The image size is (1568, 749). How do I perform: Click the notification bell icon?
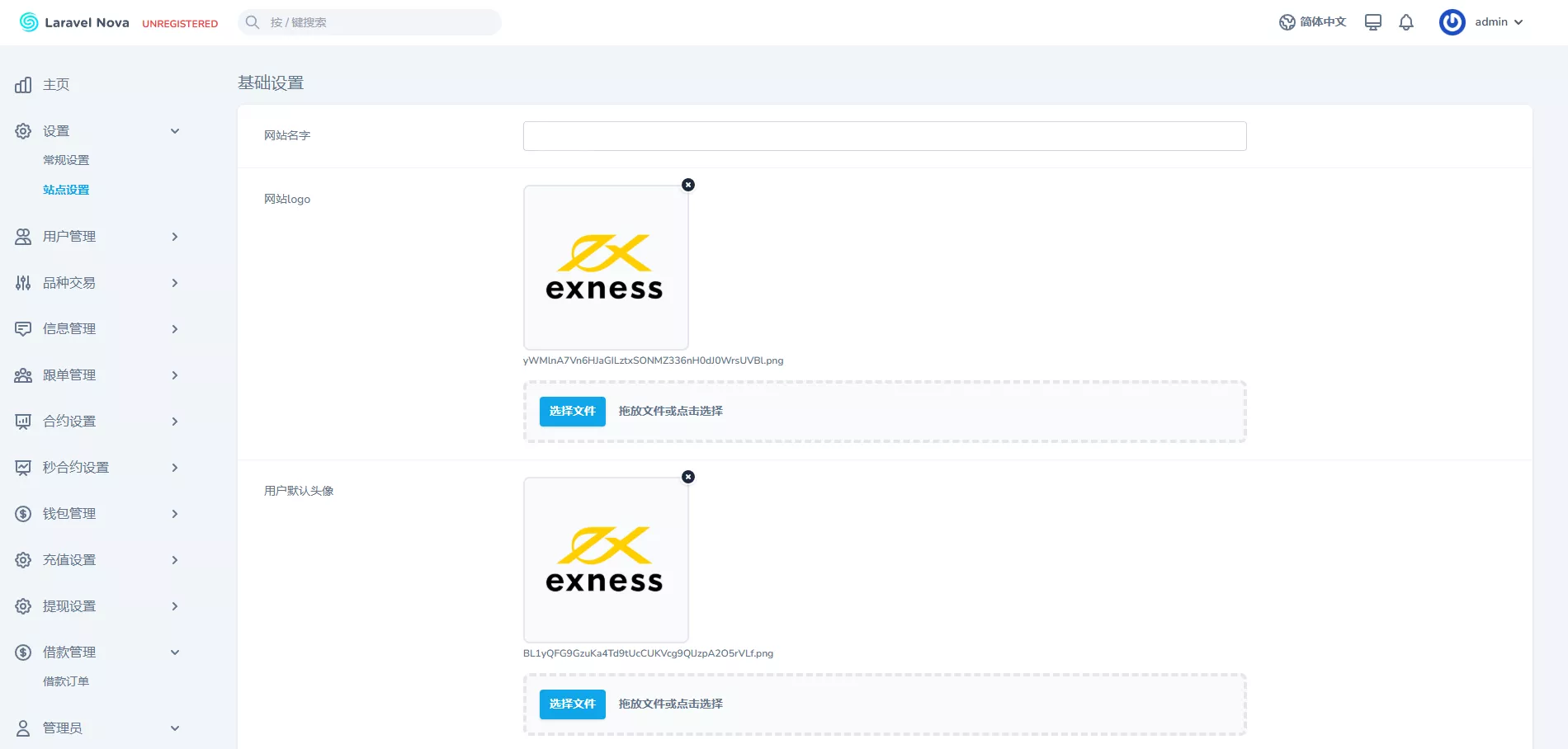[1406, 22]
